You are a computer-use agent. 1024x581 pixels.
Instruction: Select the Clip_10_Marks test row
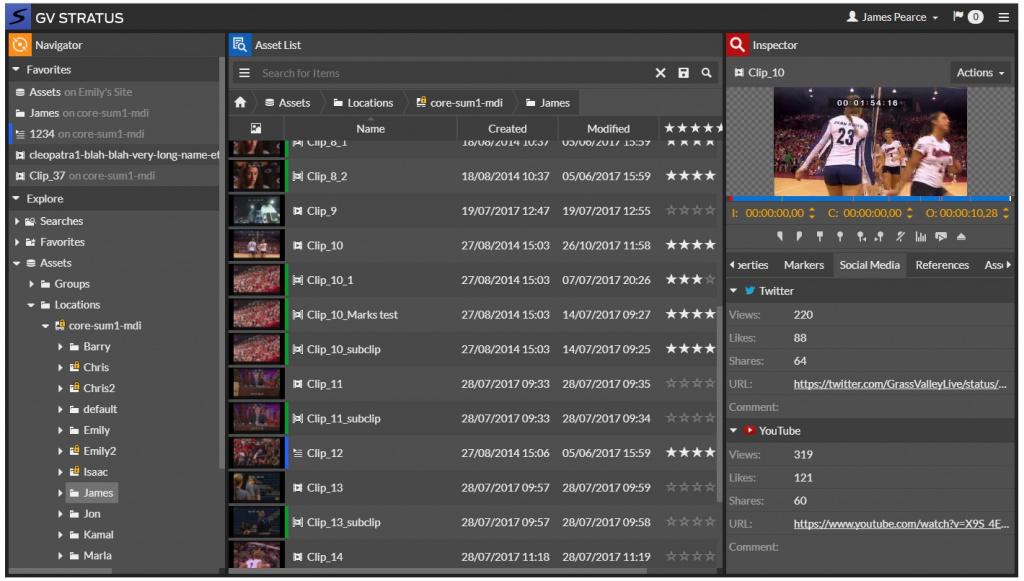(473, 315)
